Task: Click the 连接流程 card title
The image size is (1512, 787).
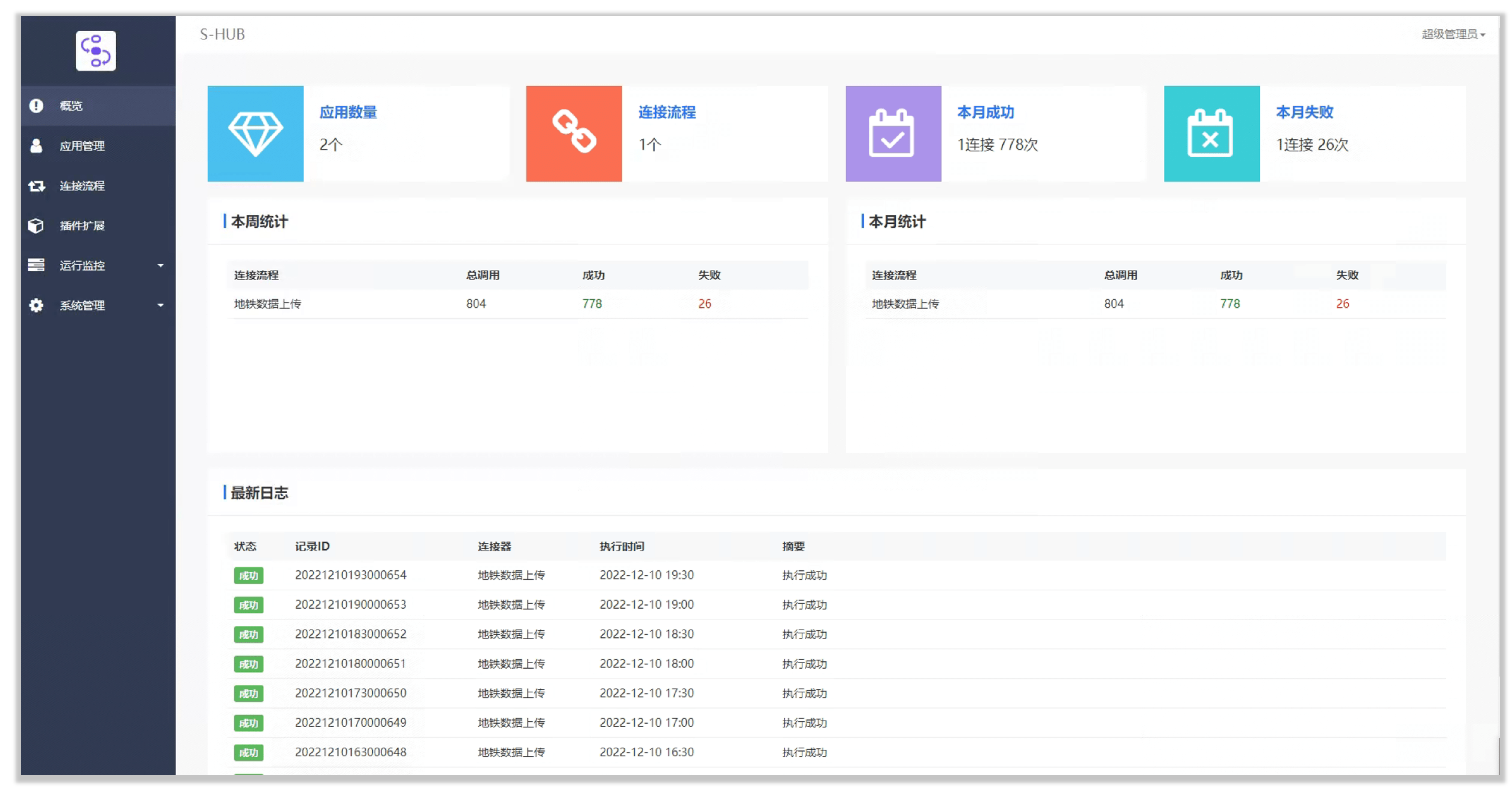Action: point(667,112)
